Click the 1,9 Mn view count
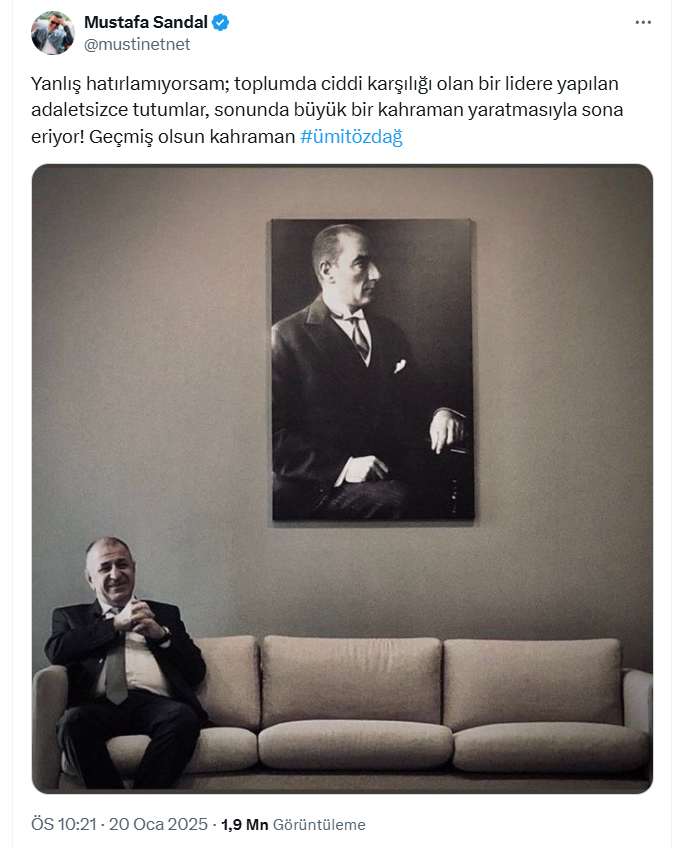The width and height of the screenshot is (675, 849). coord(245,825)
